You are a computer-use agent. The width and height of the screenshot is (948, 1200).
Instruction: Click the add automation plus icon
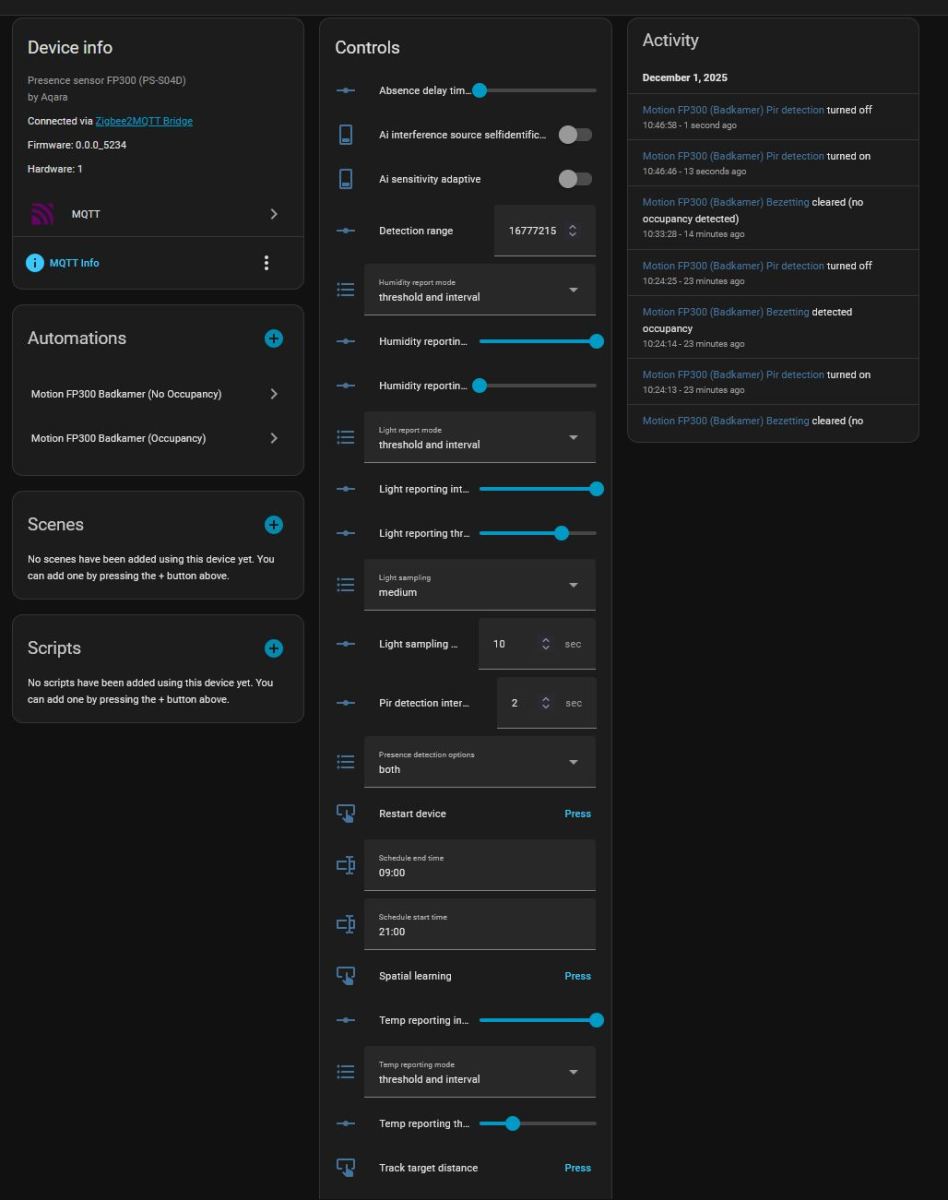[274, 339]
